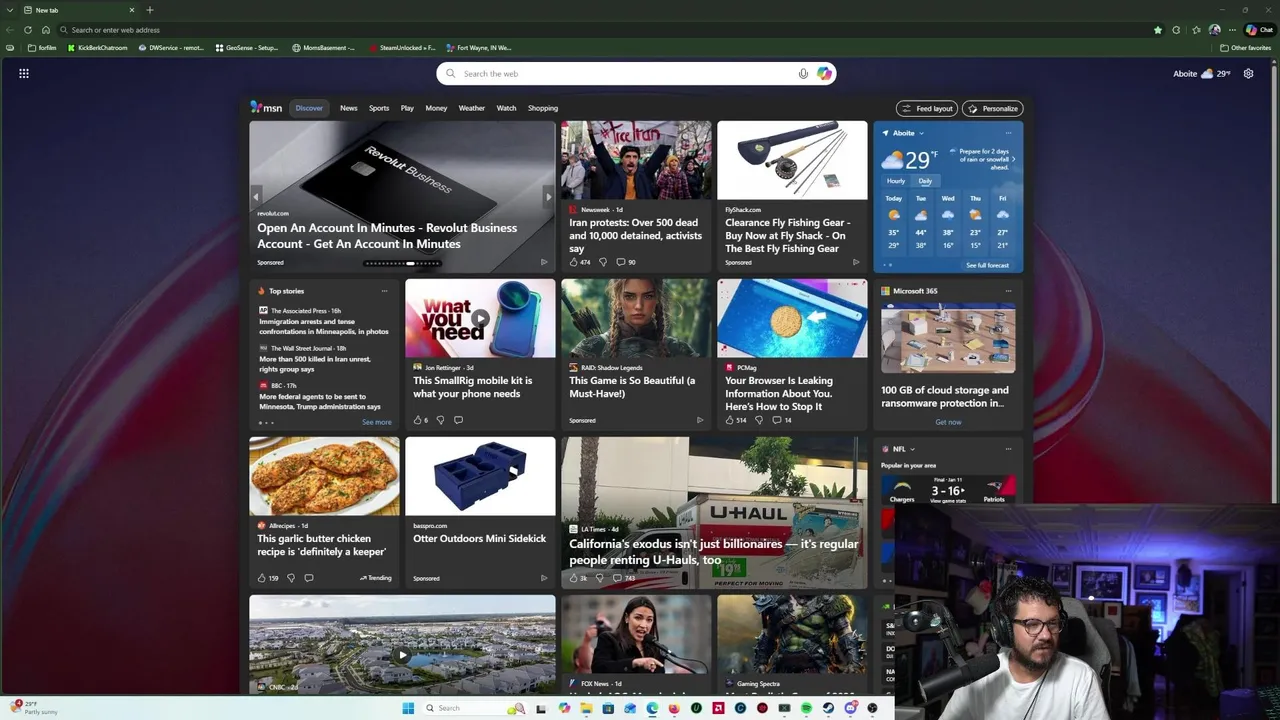Open Discord from the taskbar

point(852,708)
